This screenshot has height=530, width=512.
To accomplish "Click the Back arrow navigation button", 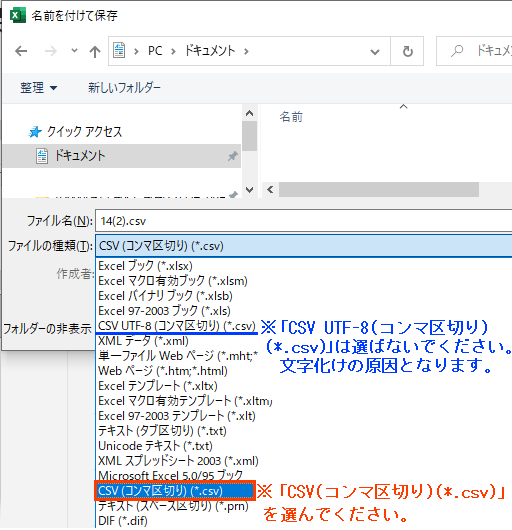I will coord(21,51).
